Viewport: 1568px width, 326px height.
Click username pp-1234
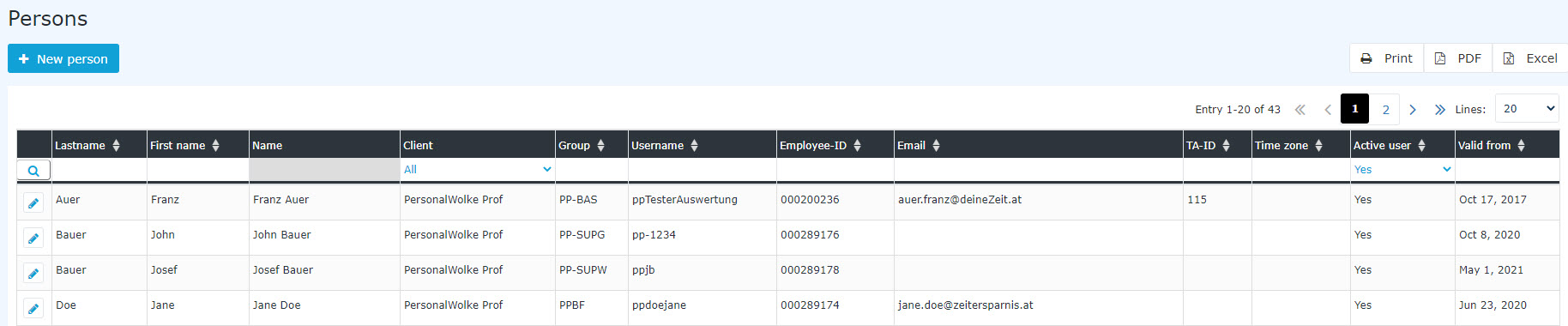tap(654, 235)
